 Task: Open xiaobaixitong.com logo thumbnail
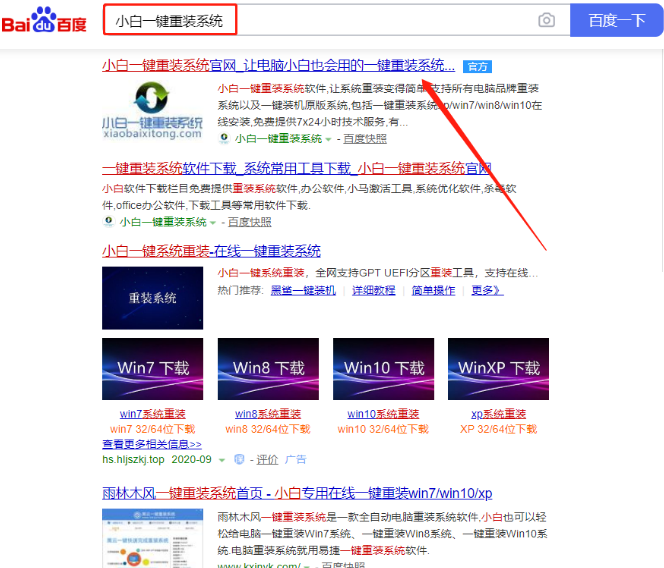click(x=152, y=111)
